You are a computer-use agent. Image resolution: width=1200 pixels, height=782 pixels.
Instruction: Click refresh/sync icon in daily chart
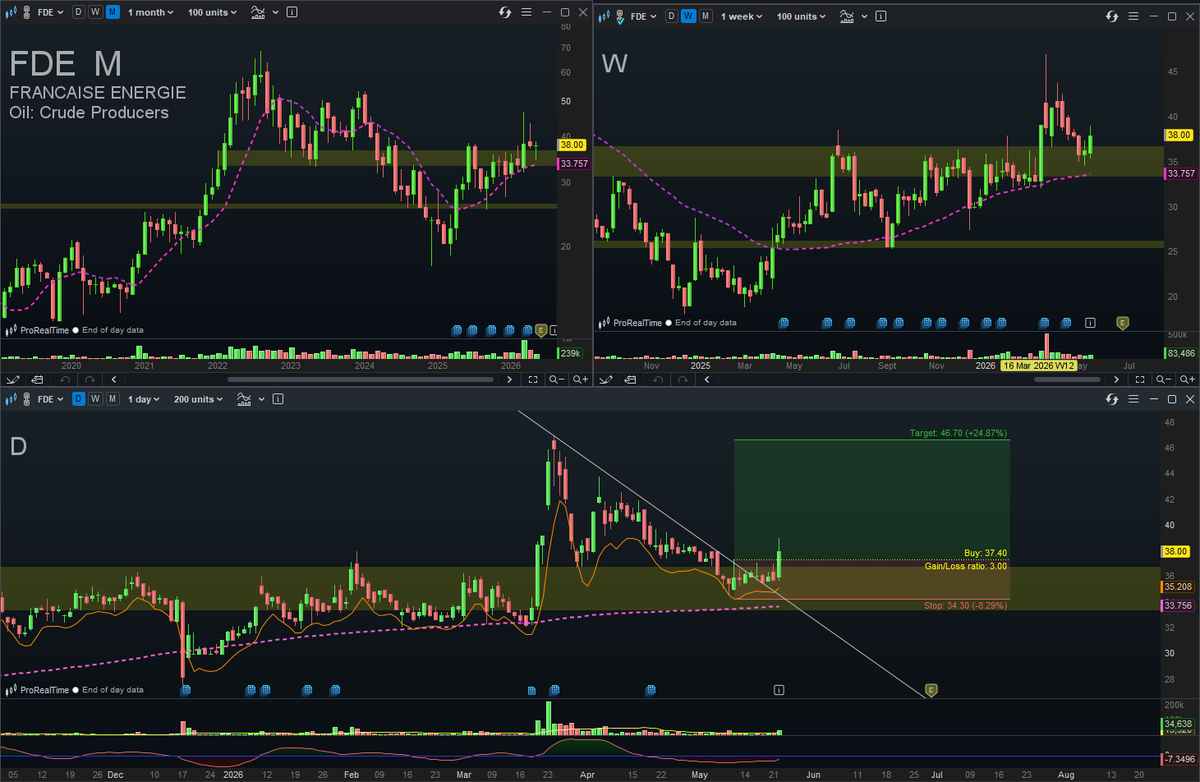pyautogui.click(x=1114, y=398)
